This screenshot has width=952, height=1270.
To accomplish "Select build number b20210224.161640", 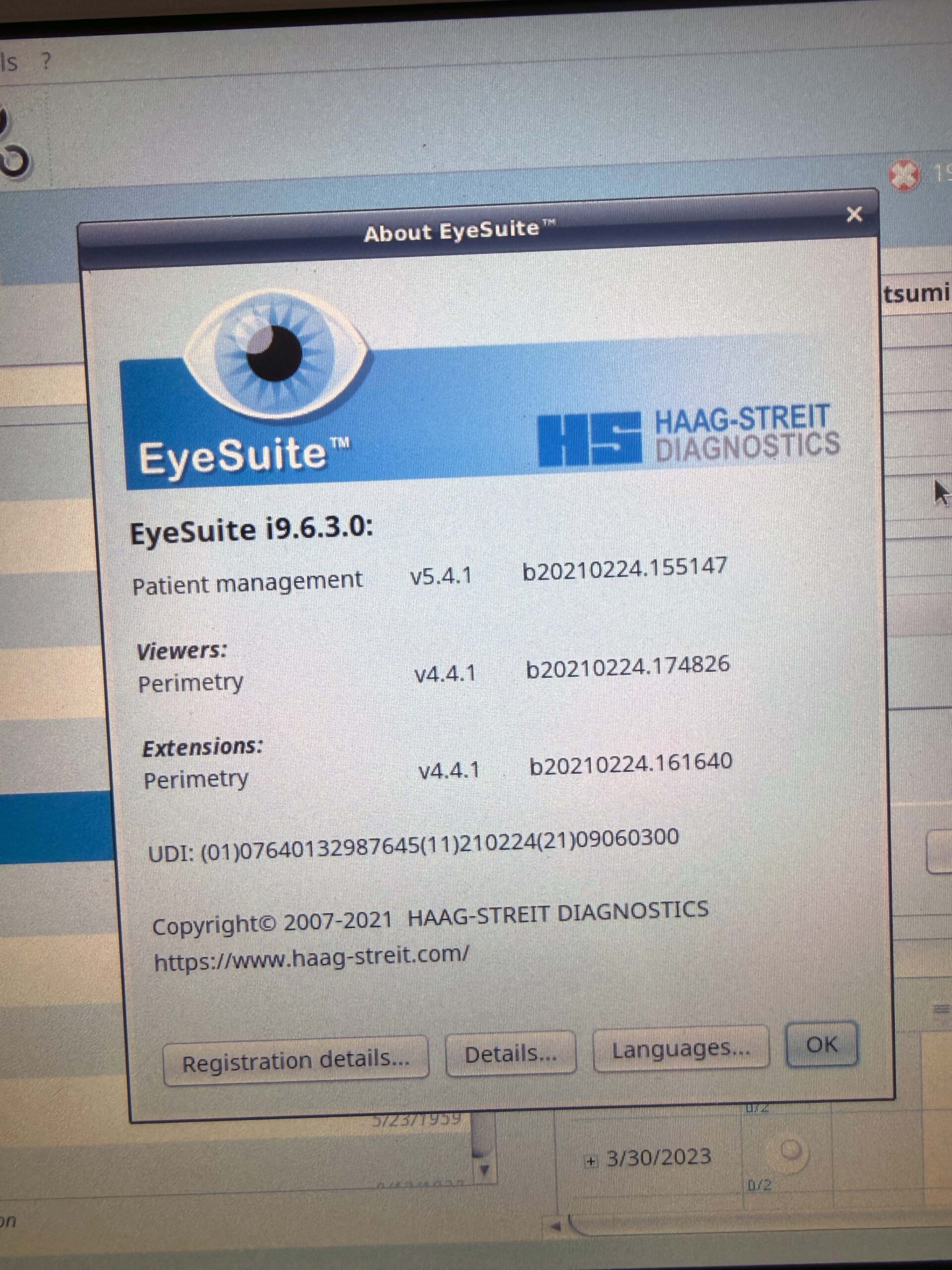I will click(631, 764).
